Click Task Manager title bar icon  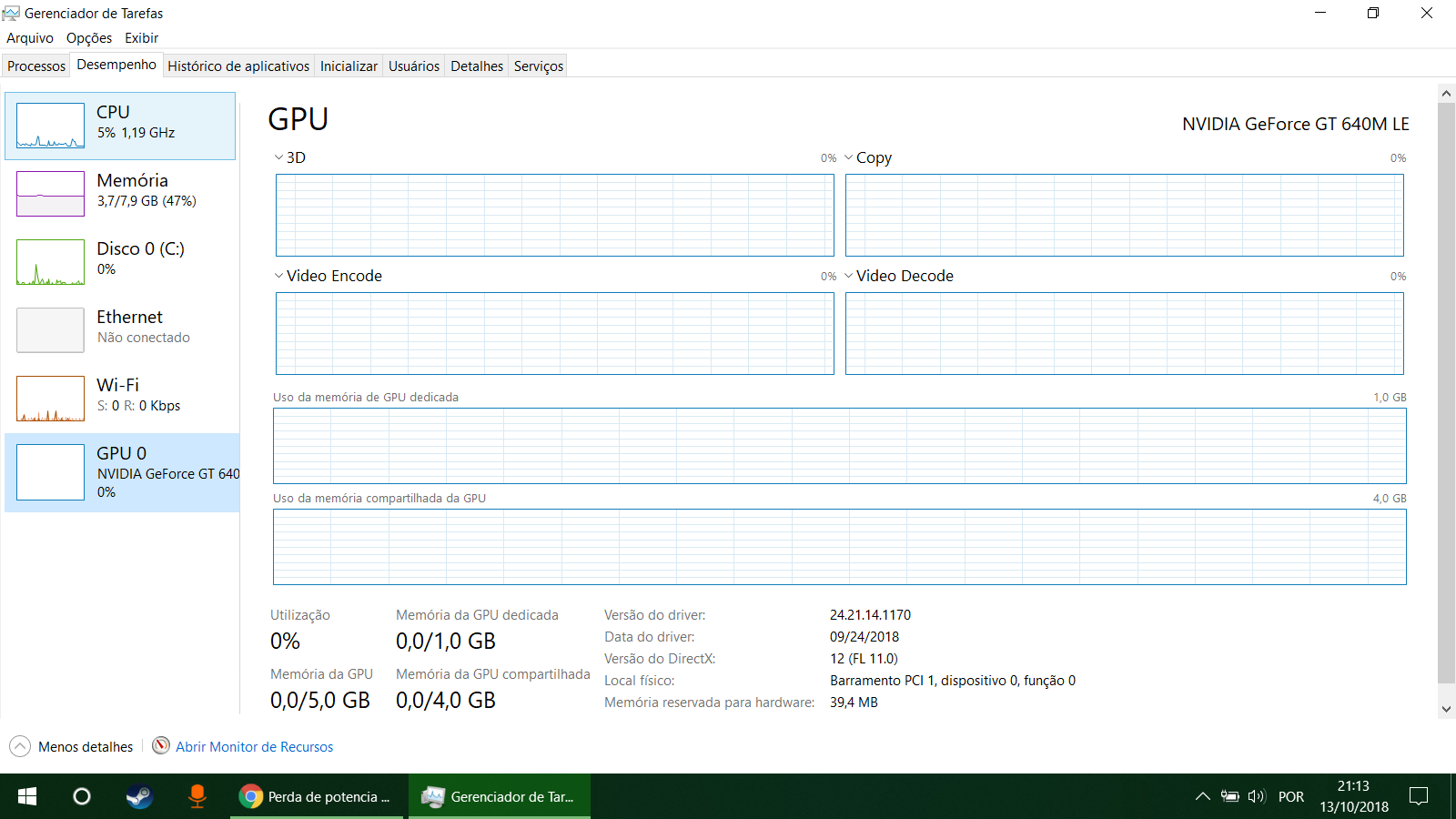click(11, 13)
